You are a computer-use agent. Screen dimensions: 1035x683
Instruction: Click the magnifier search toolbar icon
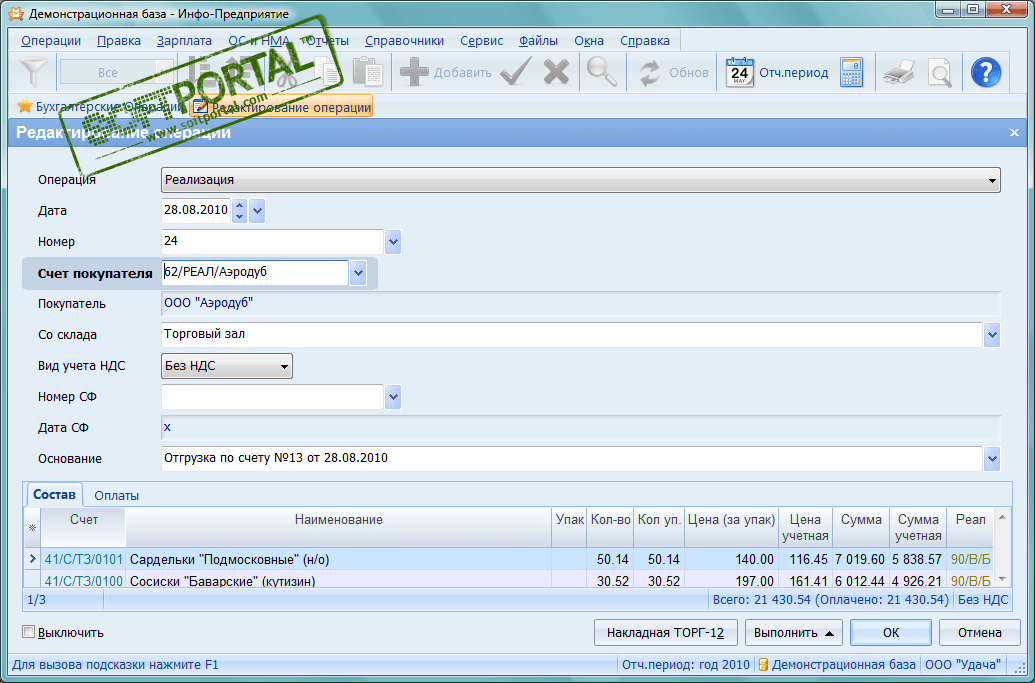click(x=601, y=72)
